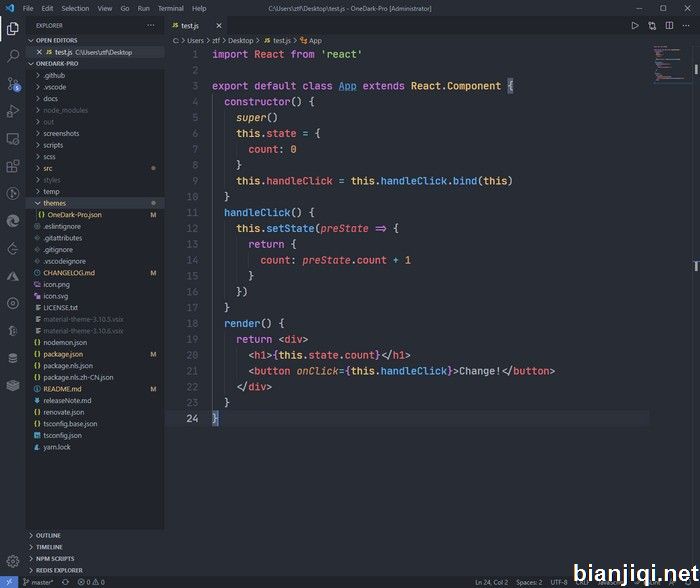Viewport: 700px width, 588px height.
Task: Expand the docs folder
Action: pos(95,99)
